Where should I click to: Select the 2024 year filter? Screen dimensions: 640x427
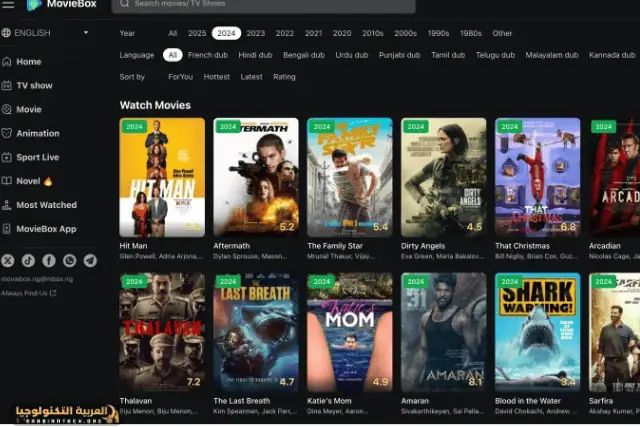(x=226, y=33)
